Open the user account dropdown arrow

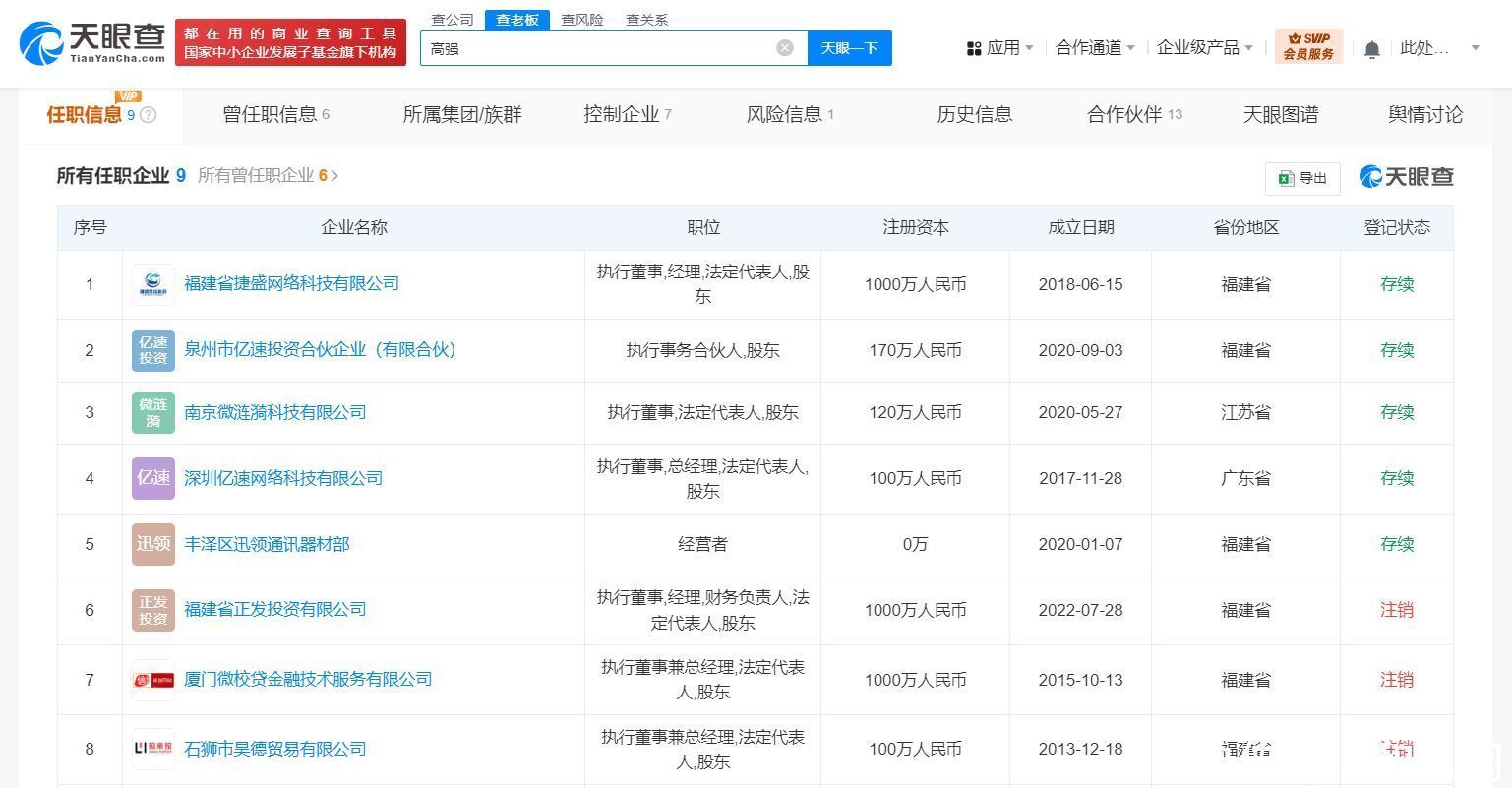pyautogui.click(x=1475, y=48)
